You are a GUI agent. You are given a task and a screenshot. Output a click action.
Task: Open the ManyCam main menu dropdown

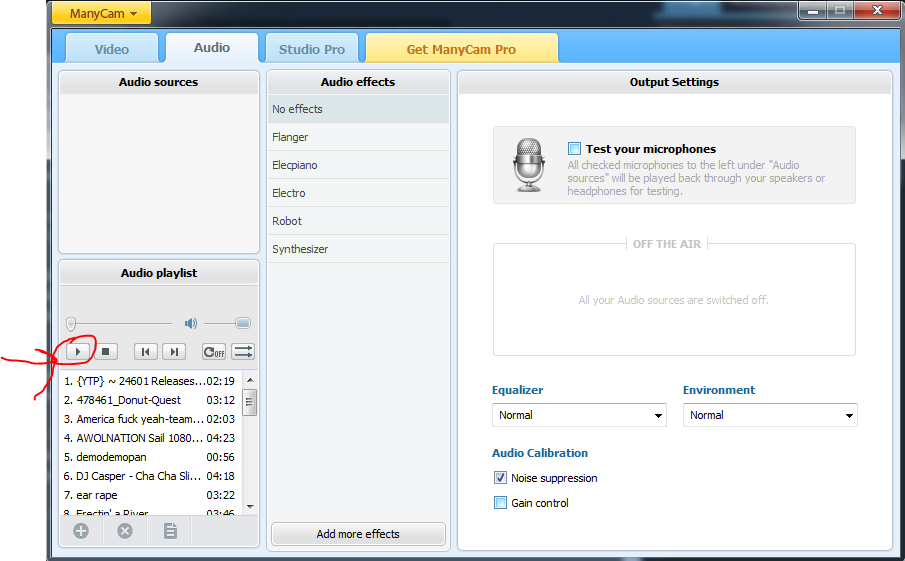pos(102,13)
